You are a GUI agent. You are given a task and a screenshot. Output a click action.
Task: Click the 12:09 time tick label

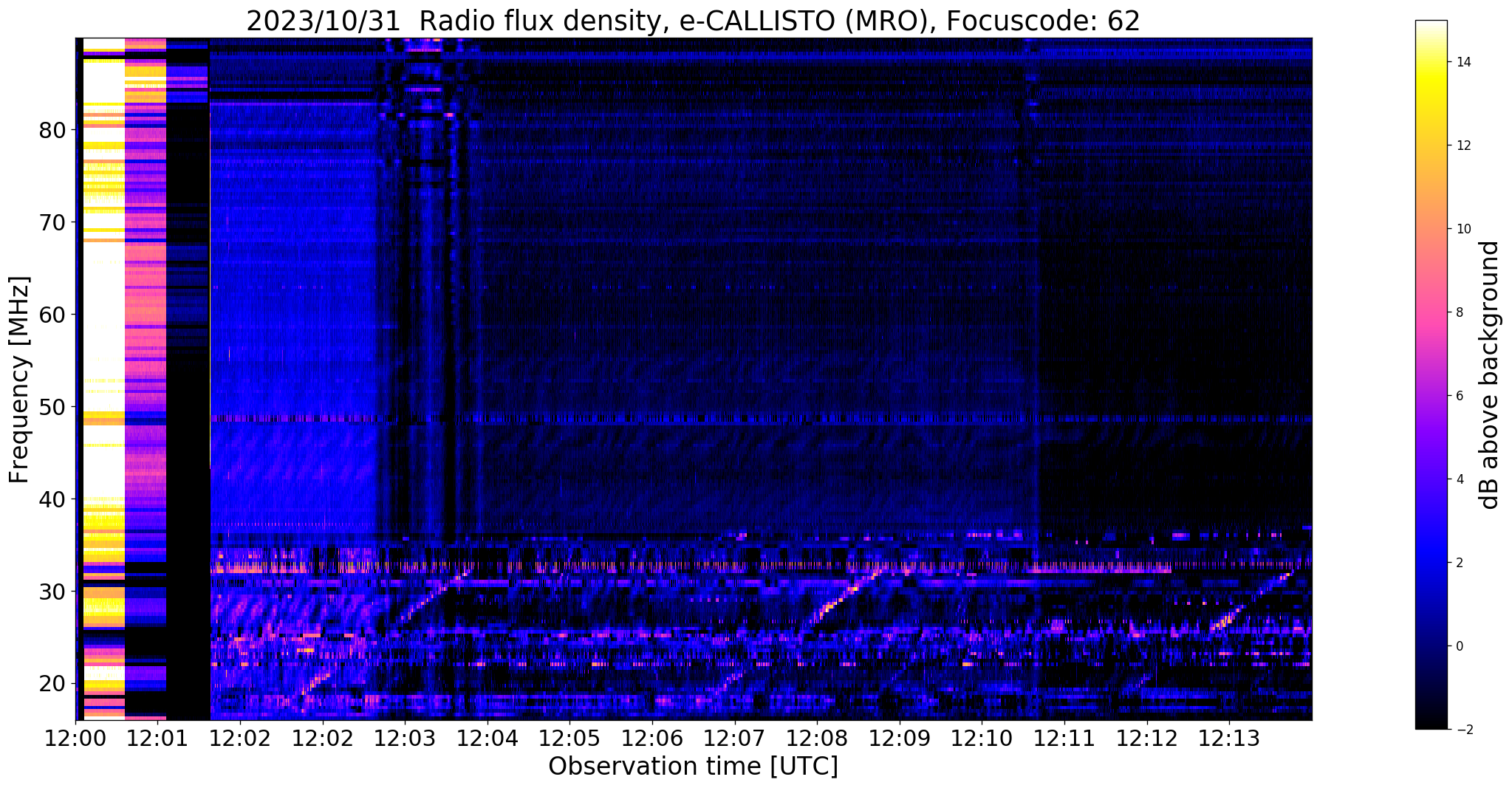tap(900, 738)
